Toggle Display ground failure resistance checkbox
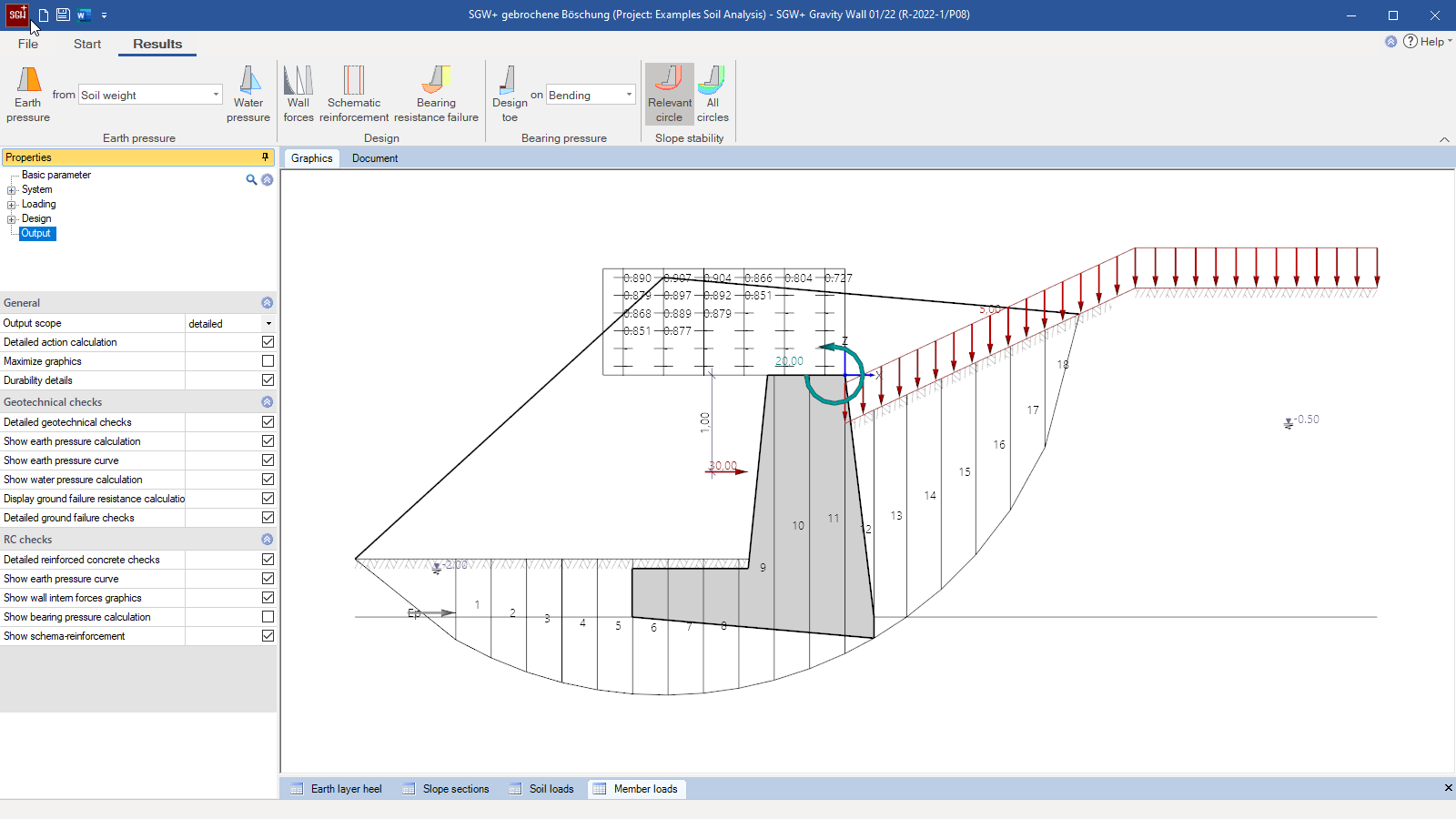The height and width of the screenshot is (819, 1456). (x=268, y=499)
